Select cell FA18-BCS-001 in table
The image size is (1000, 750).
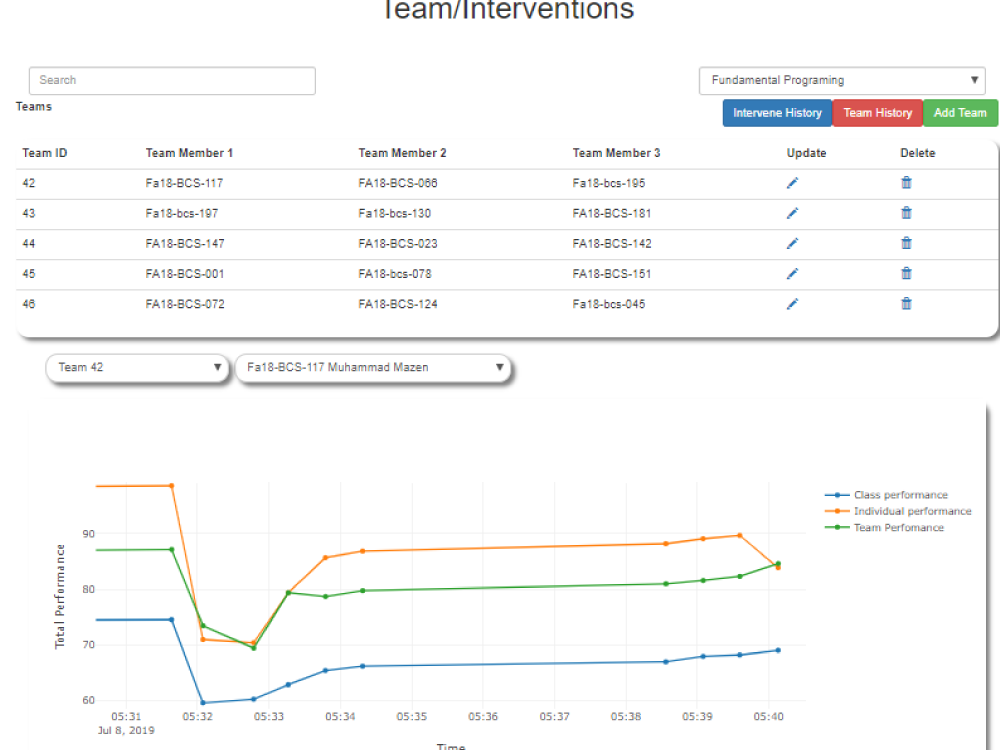coord(185,274)
